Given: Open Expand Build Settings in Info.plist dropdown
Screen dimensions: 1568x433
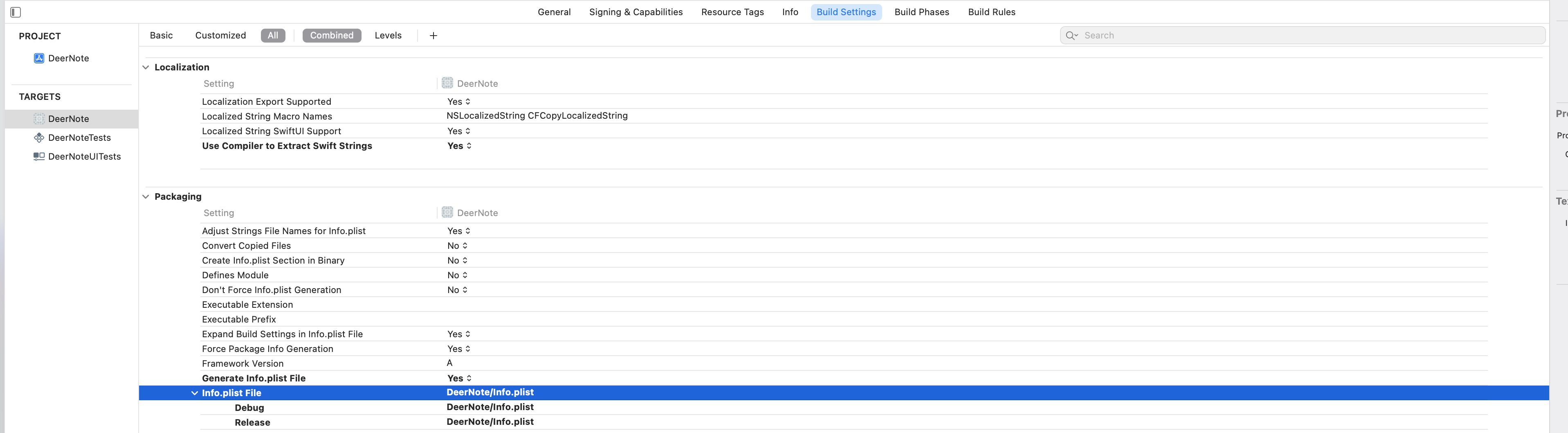Looking at the screenshot, I should point(459,334).
